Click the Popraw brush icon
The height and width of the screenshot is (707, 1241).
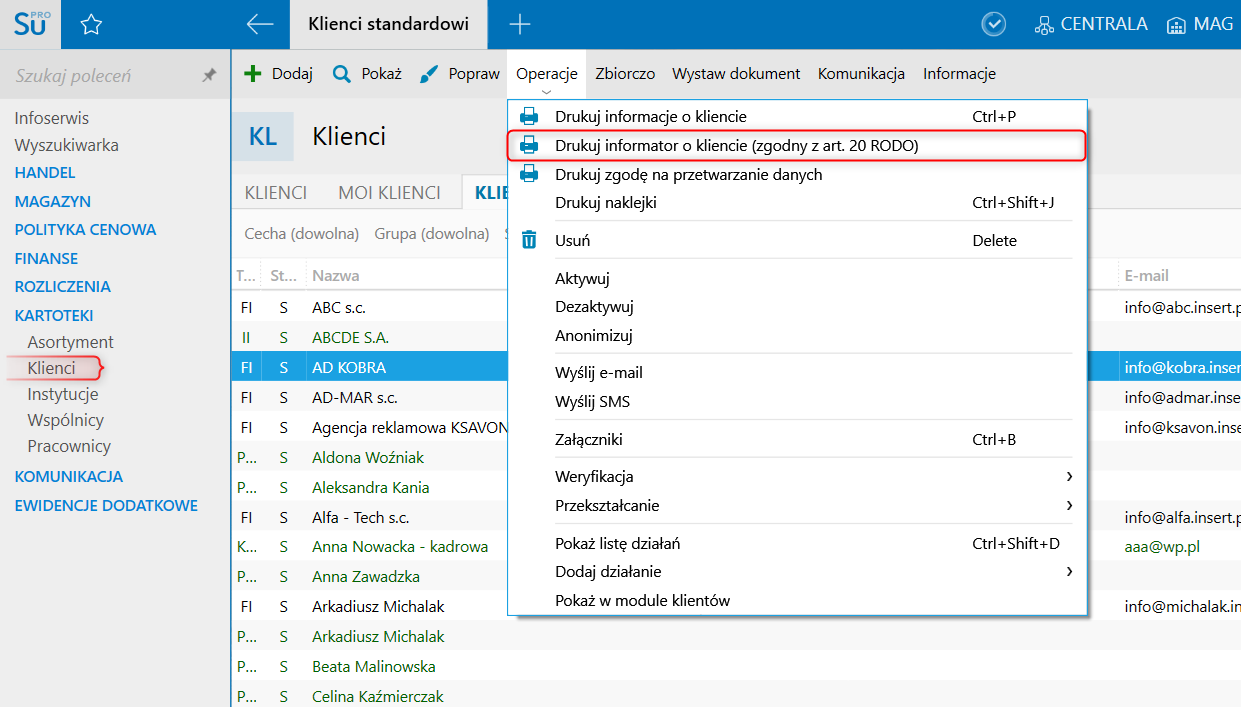point(429,73)
